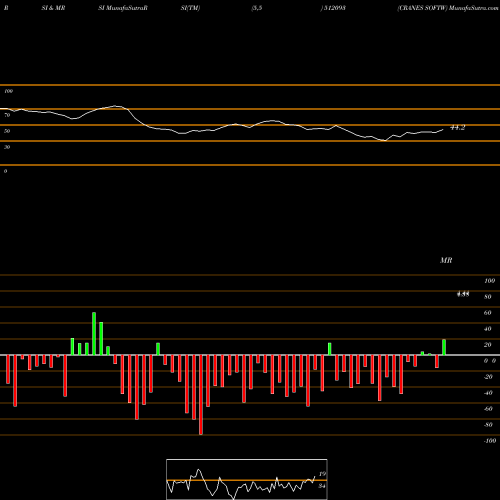The image size is (500, 500).
Task: Click the 44.2 RSI value label
Action: tap(457, 128)
